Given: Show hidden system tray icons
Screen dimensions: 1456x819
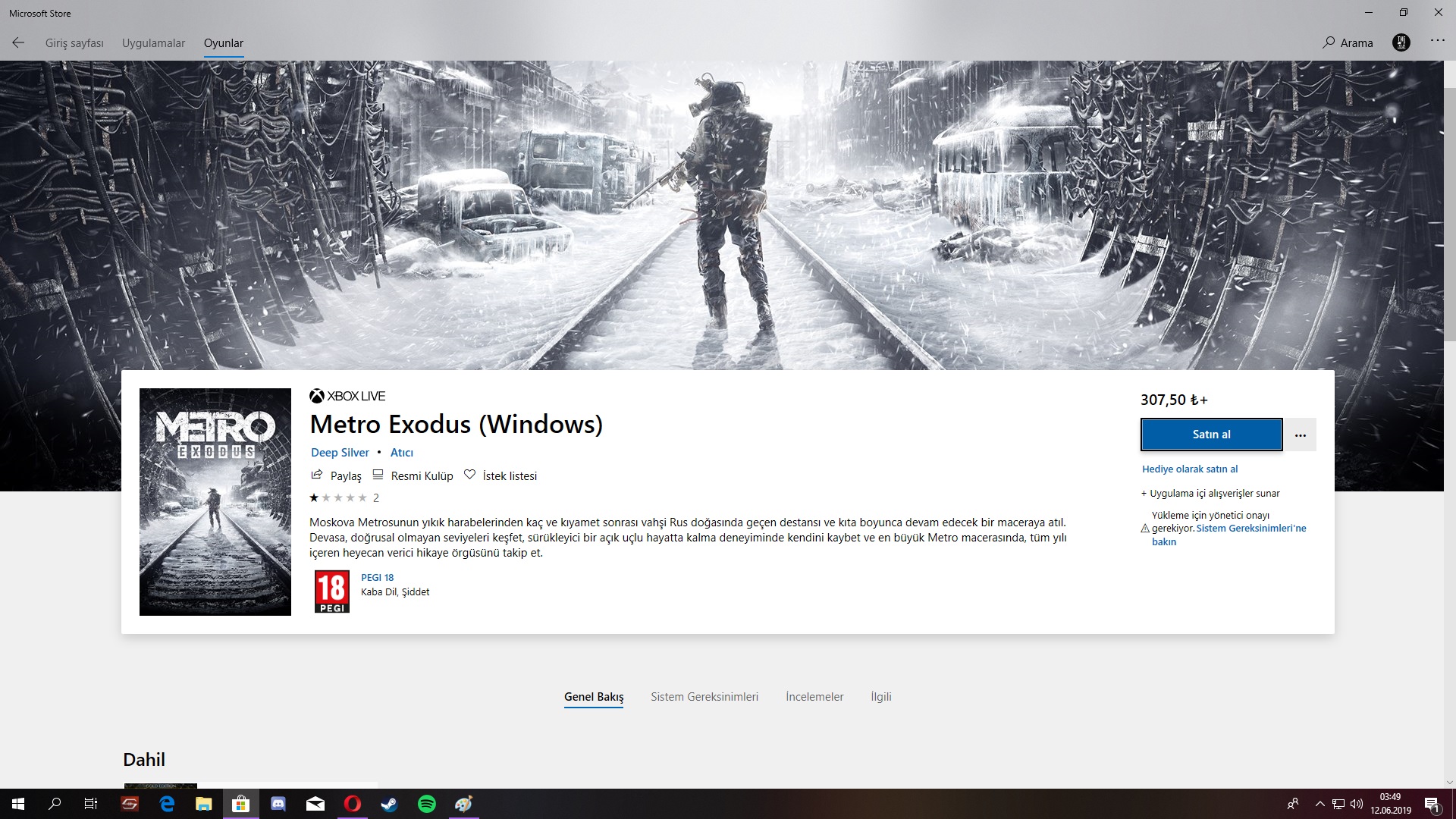Looking at the screenshot, I should point(1320,804).
